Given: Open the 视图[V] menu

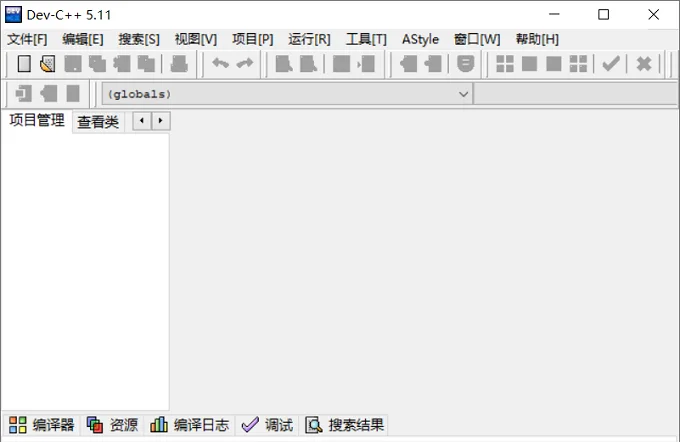Looking at the screenshot, I should [196, 39].
